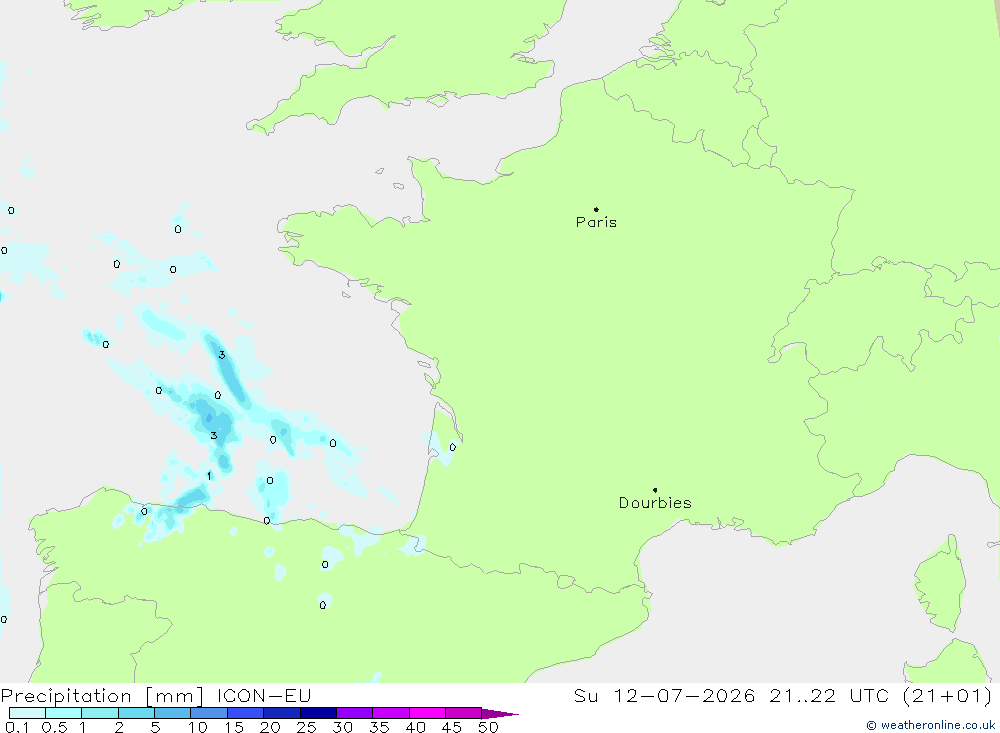Click the '10' legend scale number

pos(198,727)
